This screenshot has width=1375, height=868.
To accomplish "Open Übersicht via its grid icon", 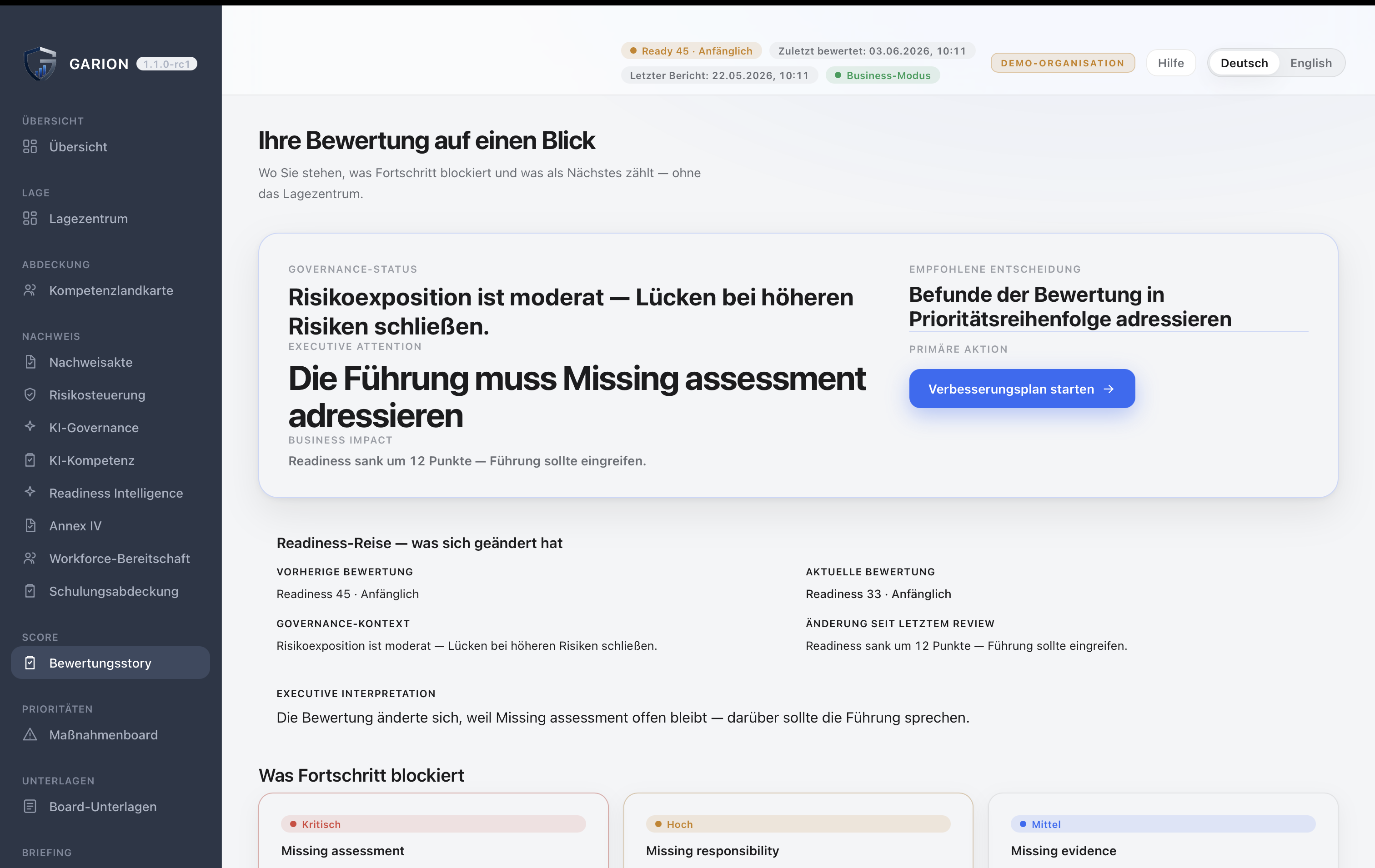I will pos(30,147).
